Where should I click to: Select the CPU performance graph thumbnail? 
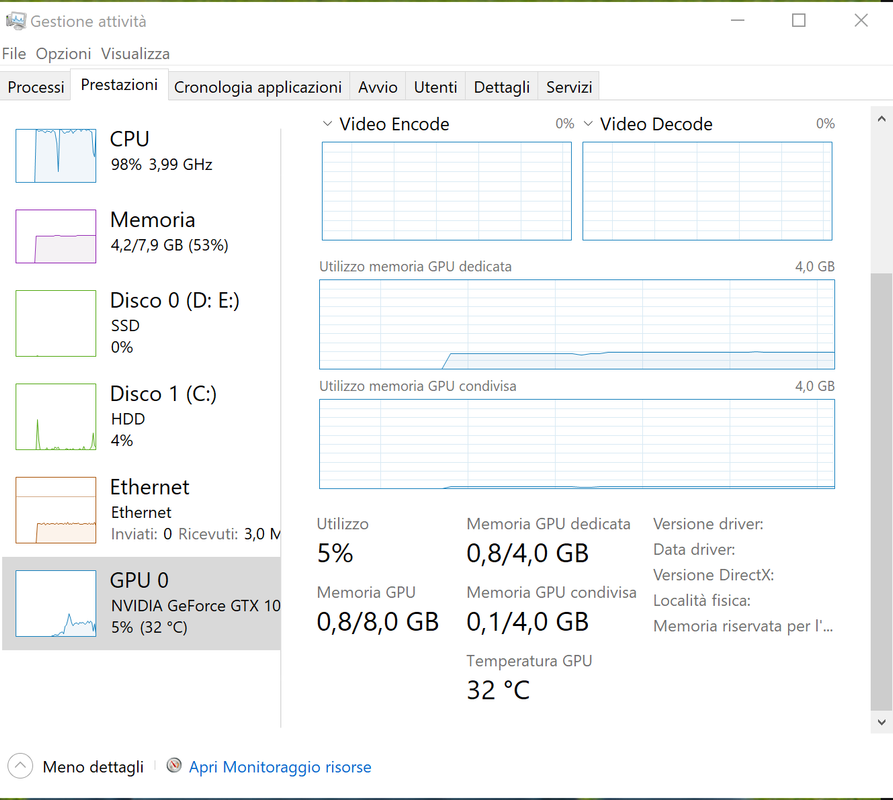tap(56, 155)
